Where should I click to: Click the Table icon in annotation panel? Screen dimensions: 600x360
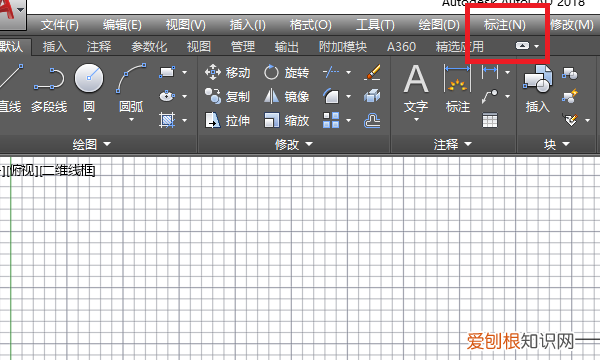pos(490,120)
